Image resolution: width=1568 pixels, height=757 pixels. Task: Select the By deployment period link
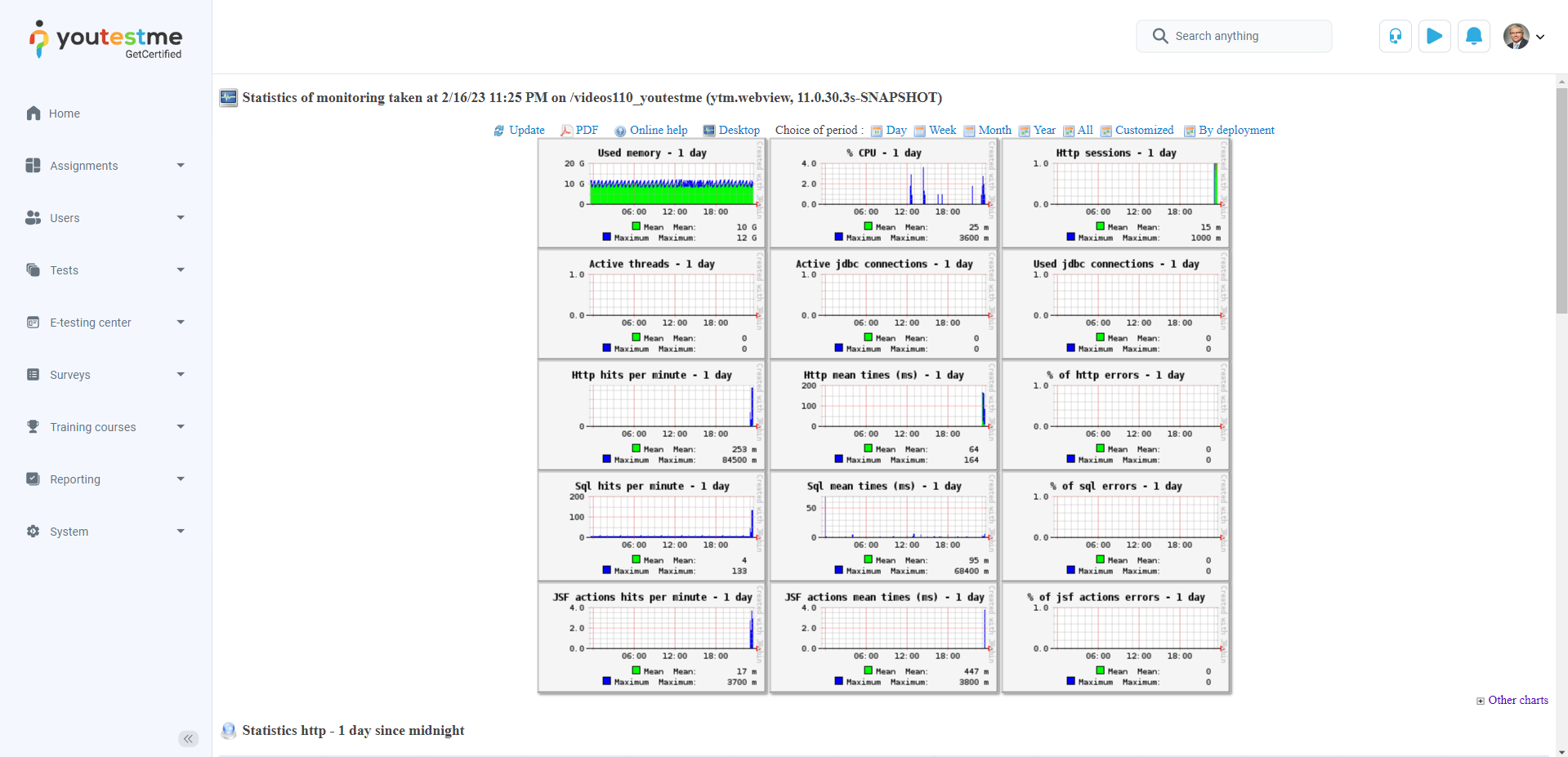tap(1235, 130)
